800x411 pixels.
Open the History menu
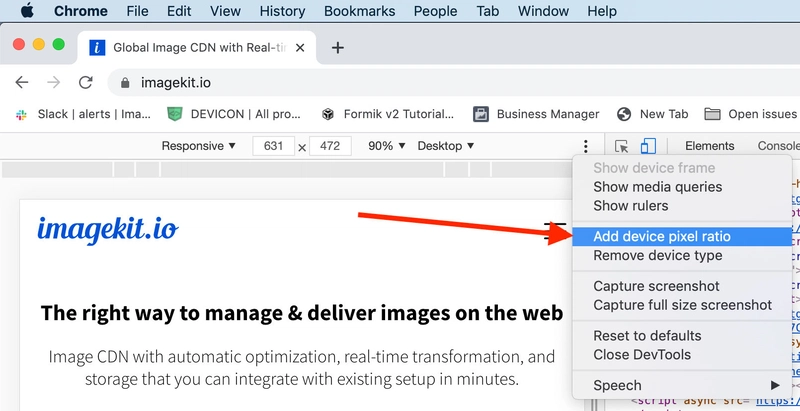coord(282,11)
